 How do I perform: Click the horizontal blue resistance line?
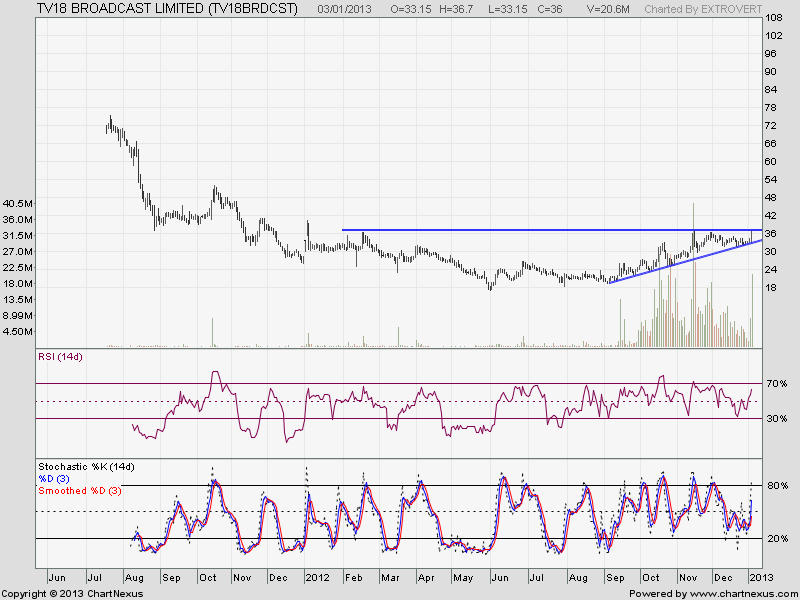click(520, 230)
